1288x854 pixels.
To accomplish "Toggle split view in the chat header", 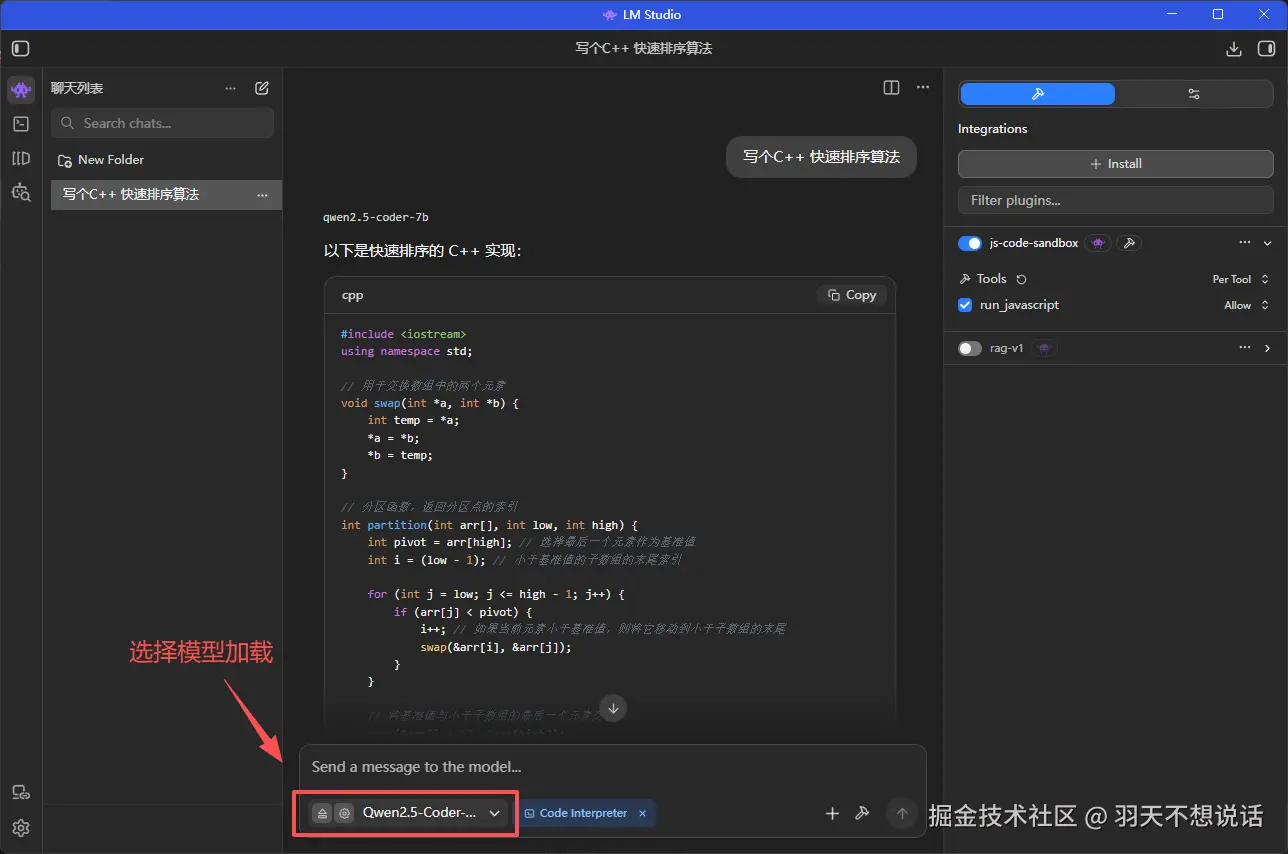I will coord(891,88).
